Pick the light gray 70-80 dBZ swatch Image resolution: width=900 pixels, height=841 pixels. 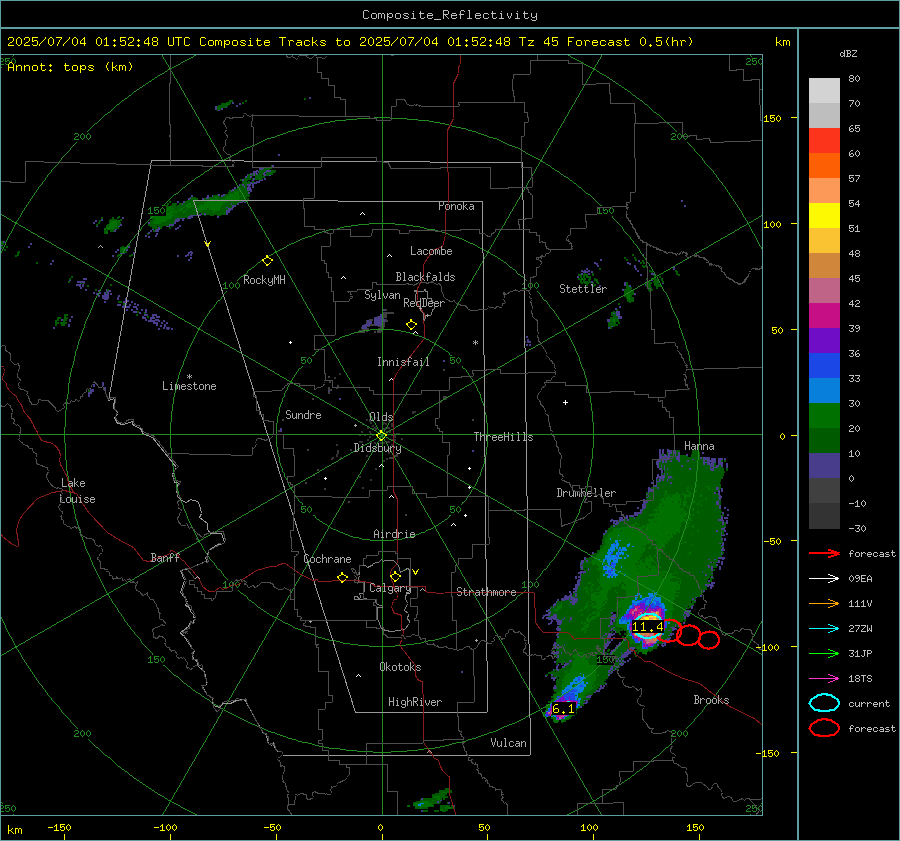[x=824, y=91]
